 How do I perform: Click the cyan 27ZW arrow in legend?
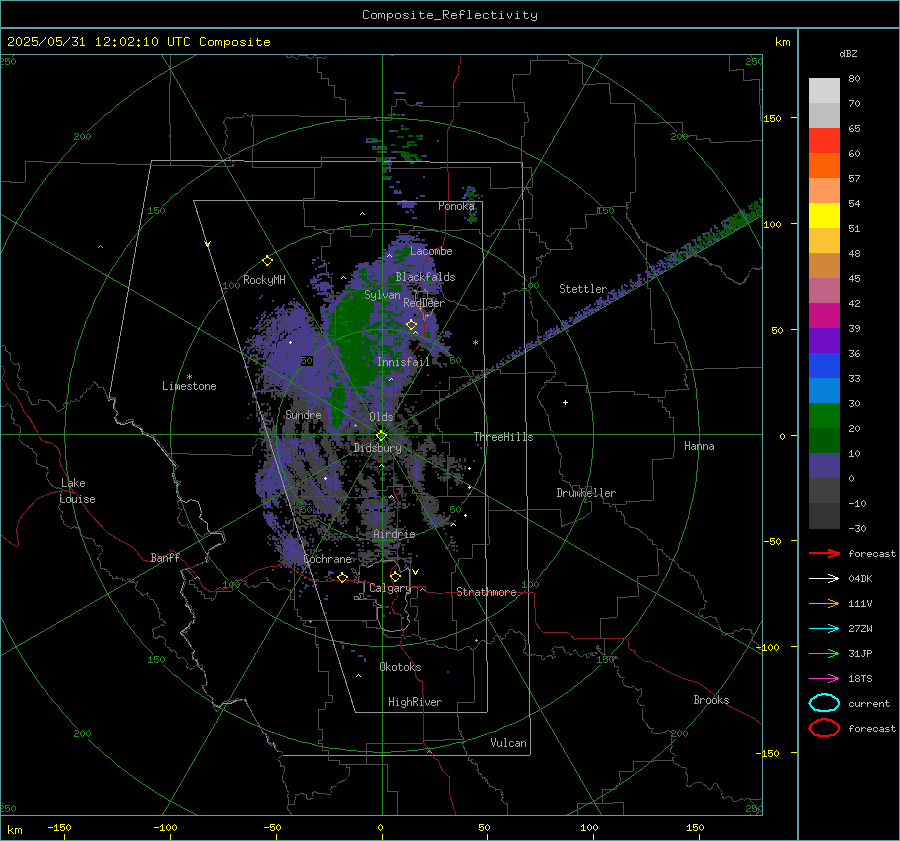point(824,629)
